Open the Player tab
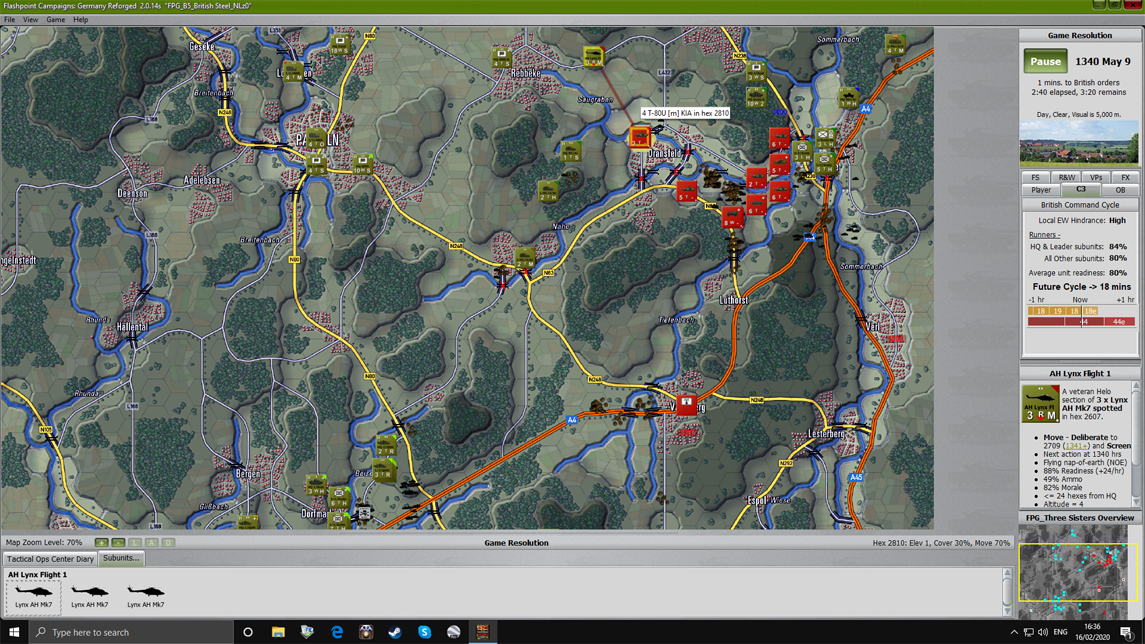The image size is (1145, 644). (x=1041, y=190)
